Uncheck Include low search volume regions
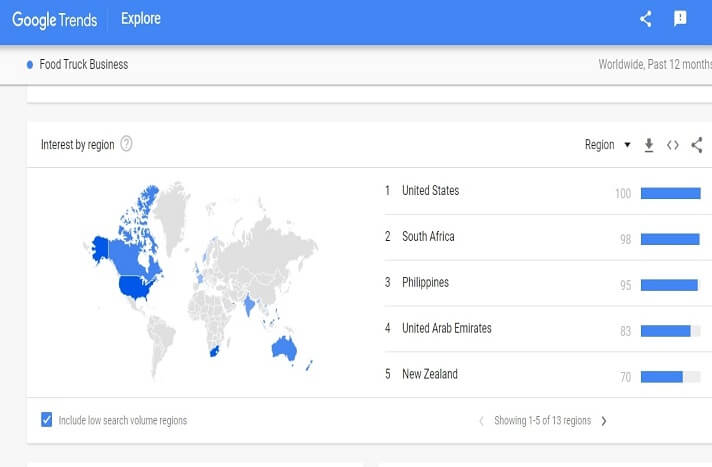This screenshot has height=467, width=712. tap(47, 420)
